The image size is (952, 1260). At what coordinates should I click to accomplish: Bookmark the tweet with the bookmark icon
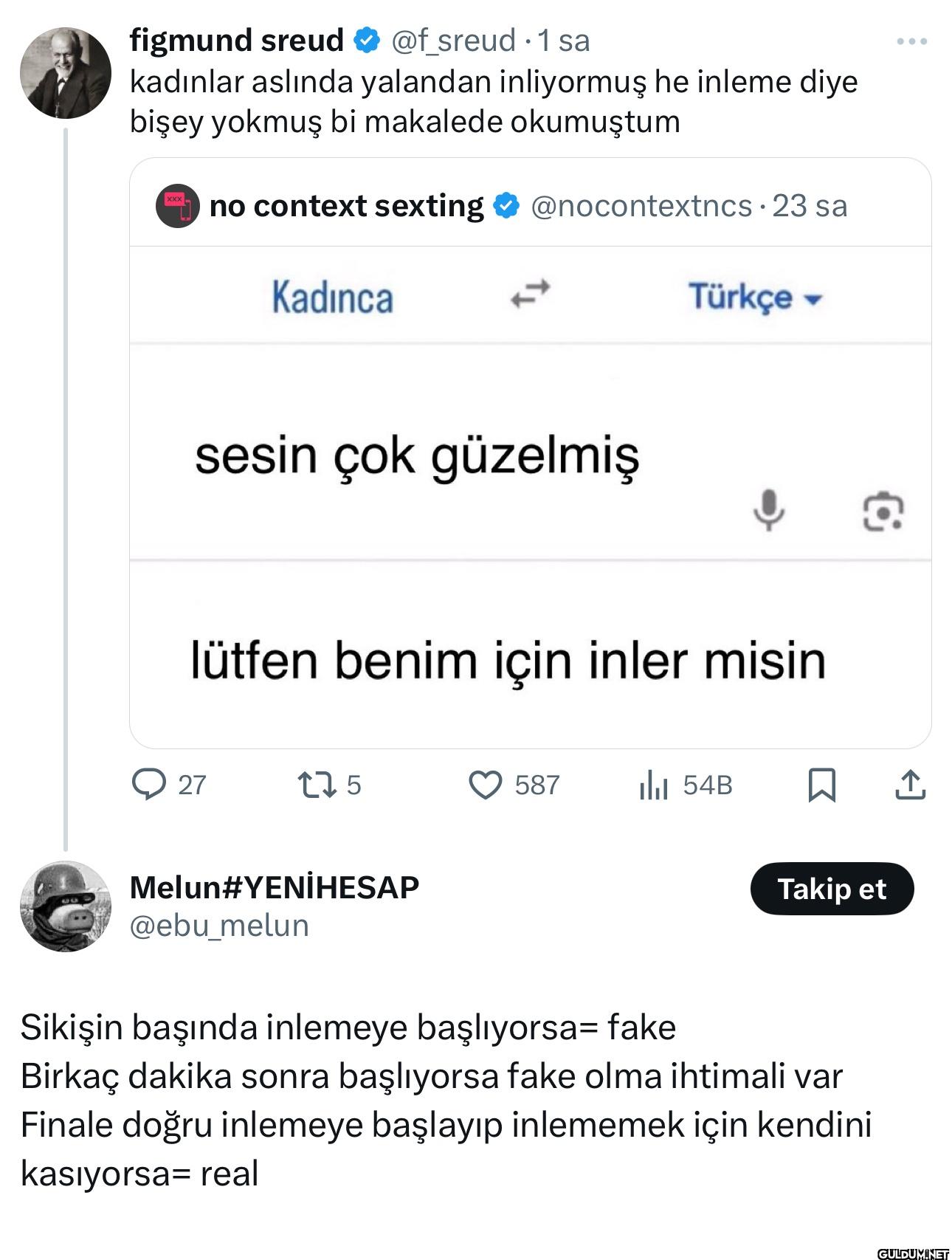pyautogui.click(x=821, y=785)
